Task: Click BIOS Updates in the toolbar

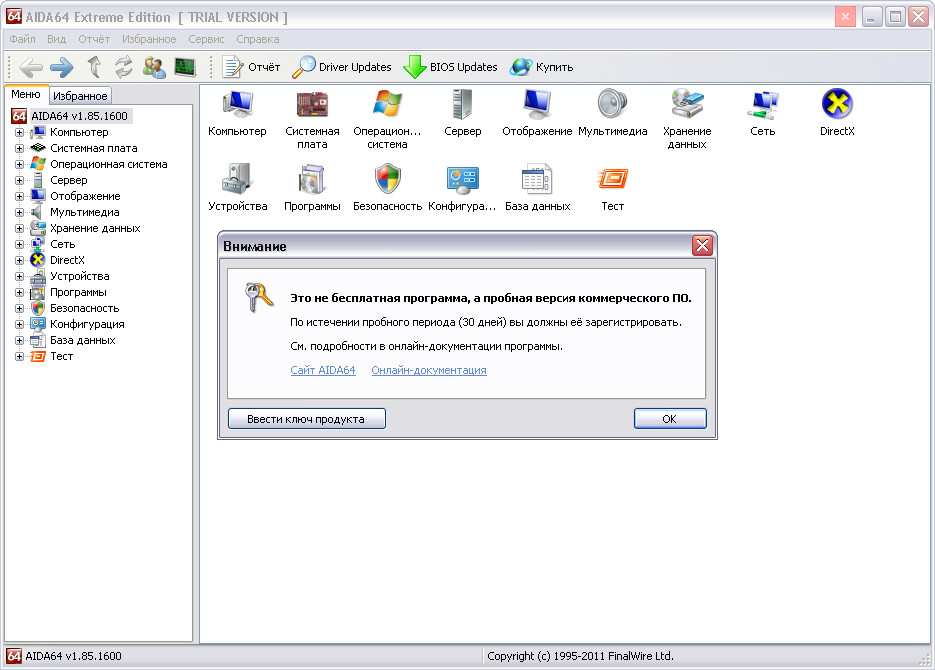Action: [450, 67]
